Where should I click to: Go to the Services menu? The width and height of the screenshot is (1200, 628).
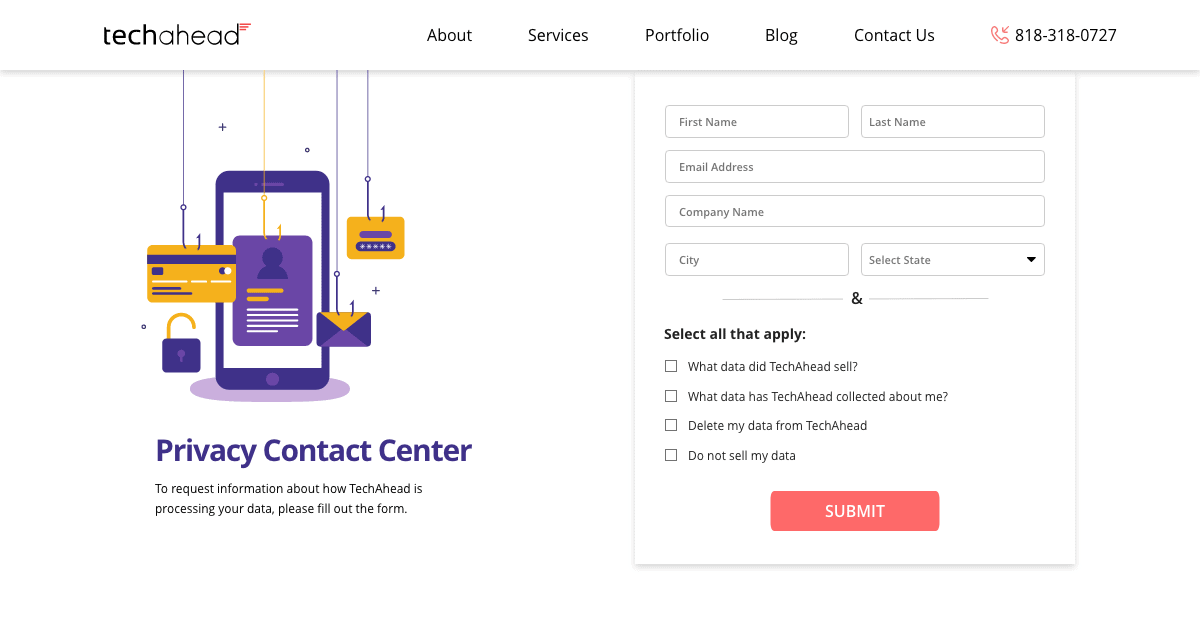pos(558,35)
